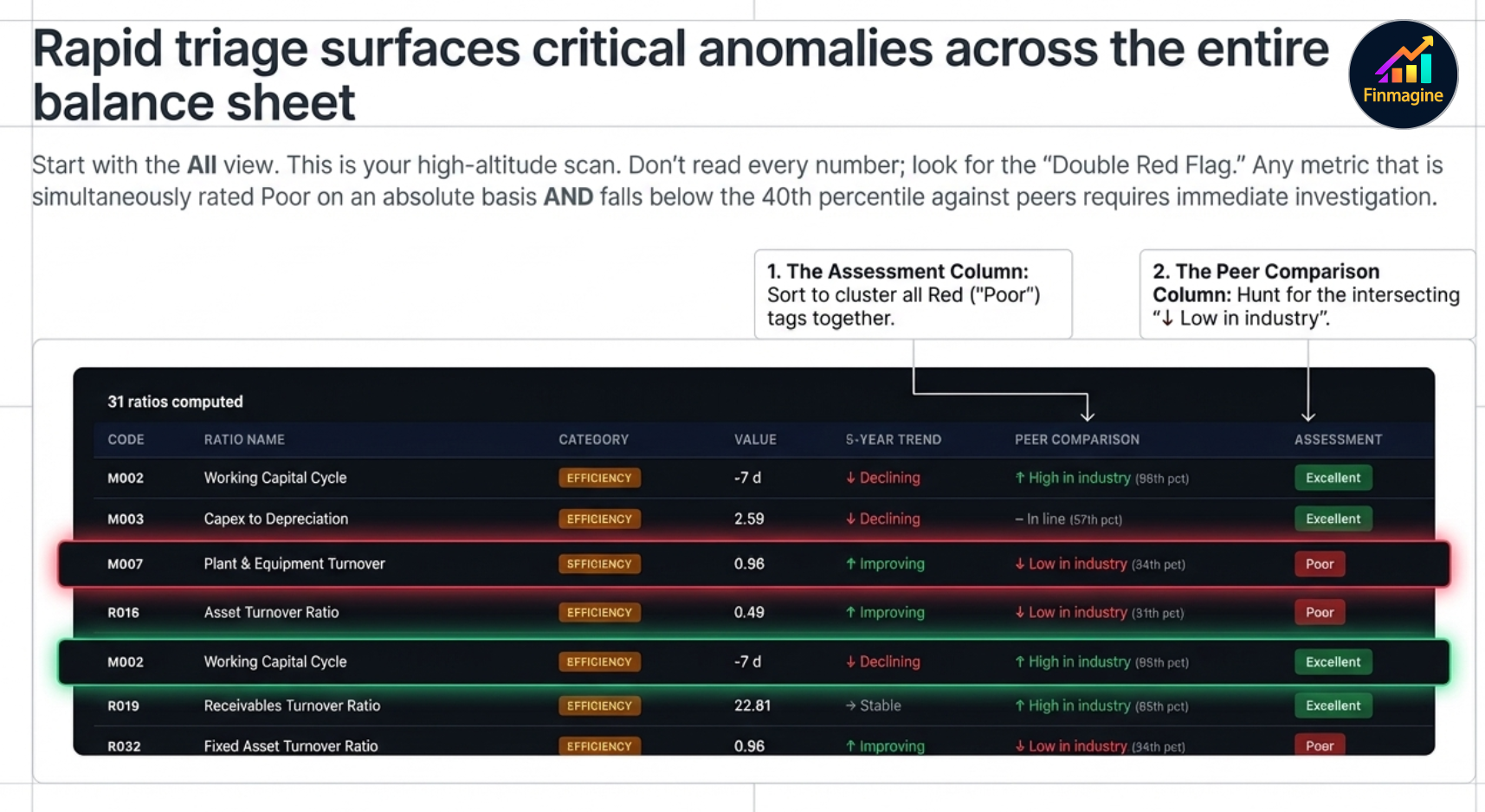Select the CATEGORY column header
This screenshot has height=812, width=1485.
point(593,439)
